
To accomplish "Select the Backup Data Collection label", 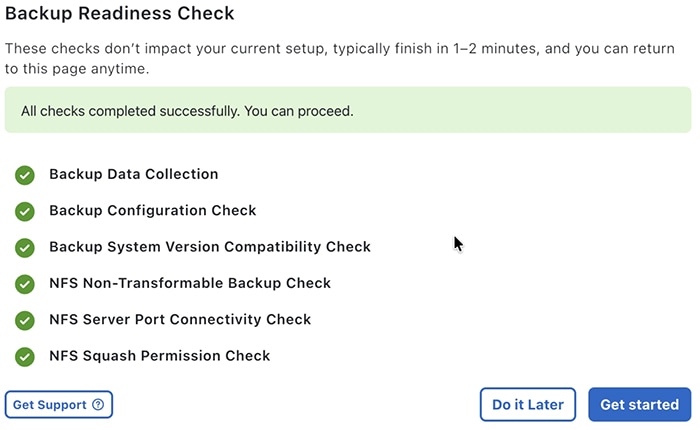I will click(133, 175).
